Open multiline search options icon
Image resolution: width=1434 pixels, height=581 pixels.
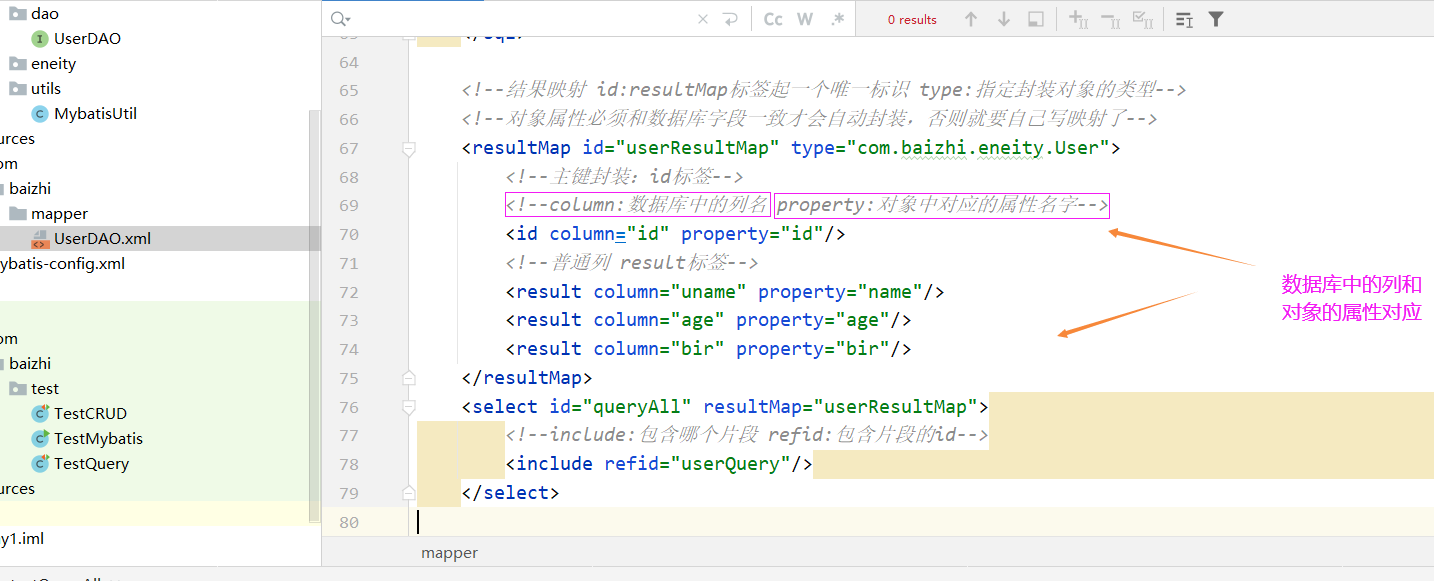click(1184, 19)
